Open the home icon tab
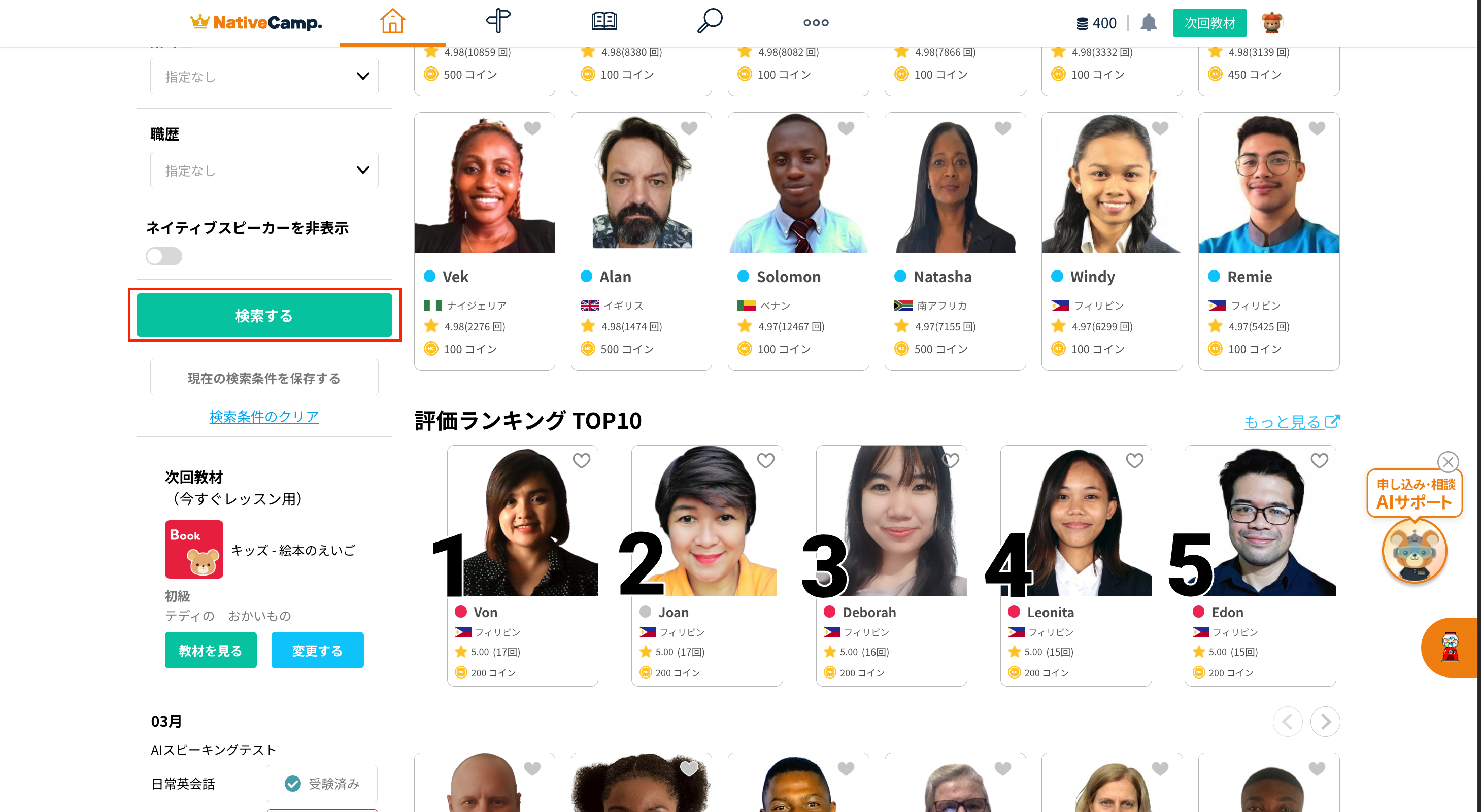Image resolution: width=1481 pixels, height=812 pixels. [393, 22]
